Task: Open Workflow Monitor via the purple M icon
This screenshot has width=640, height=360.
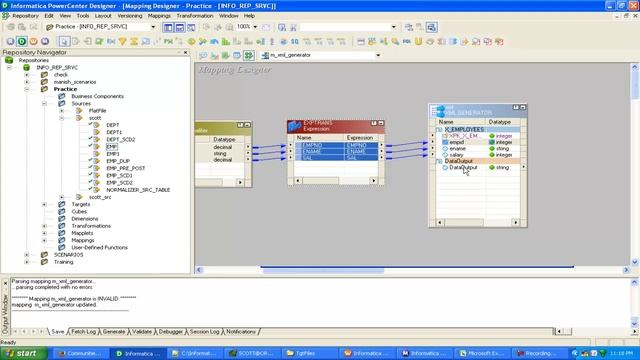Action: point(45,41)
